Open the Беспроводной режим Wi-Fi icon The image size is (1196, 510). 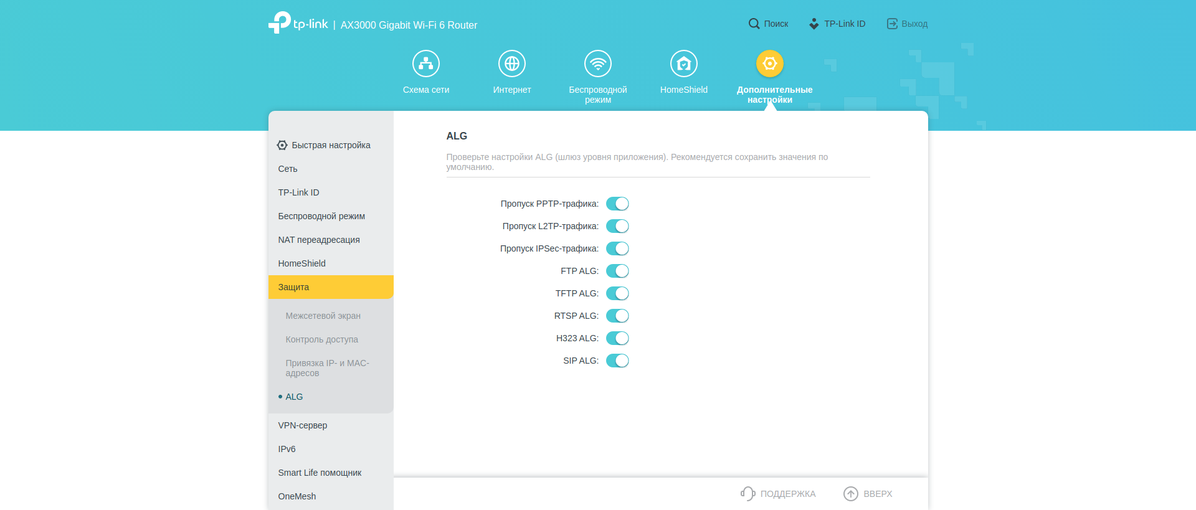[598, 64]
